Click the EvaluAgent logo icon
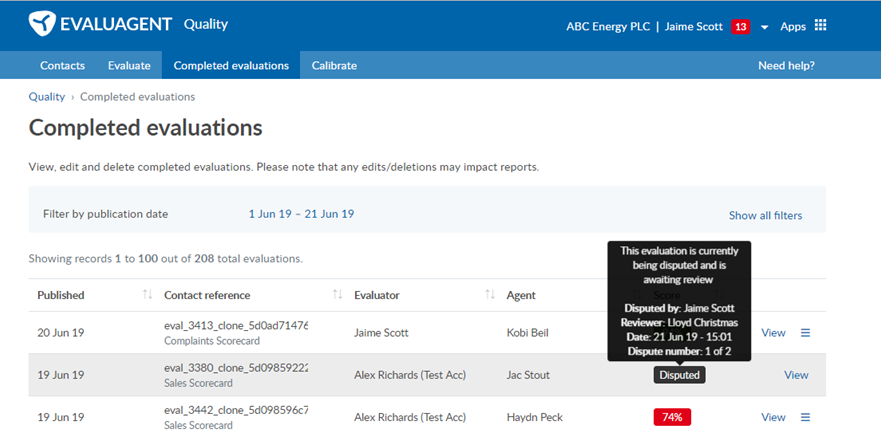 point(42,24)
